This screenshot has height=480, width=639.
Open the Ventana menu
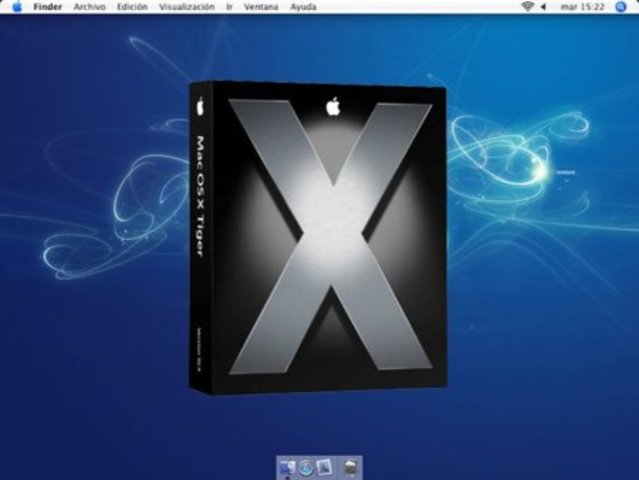261,7
